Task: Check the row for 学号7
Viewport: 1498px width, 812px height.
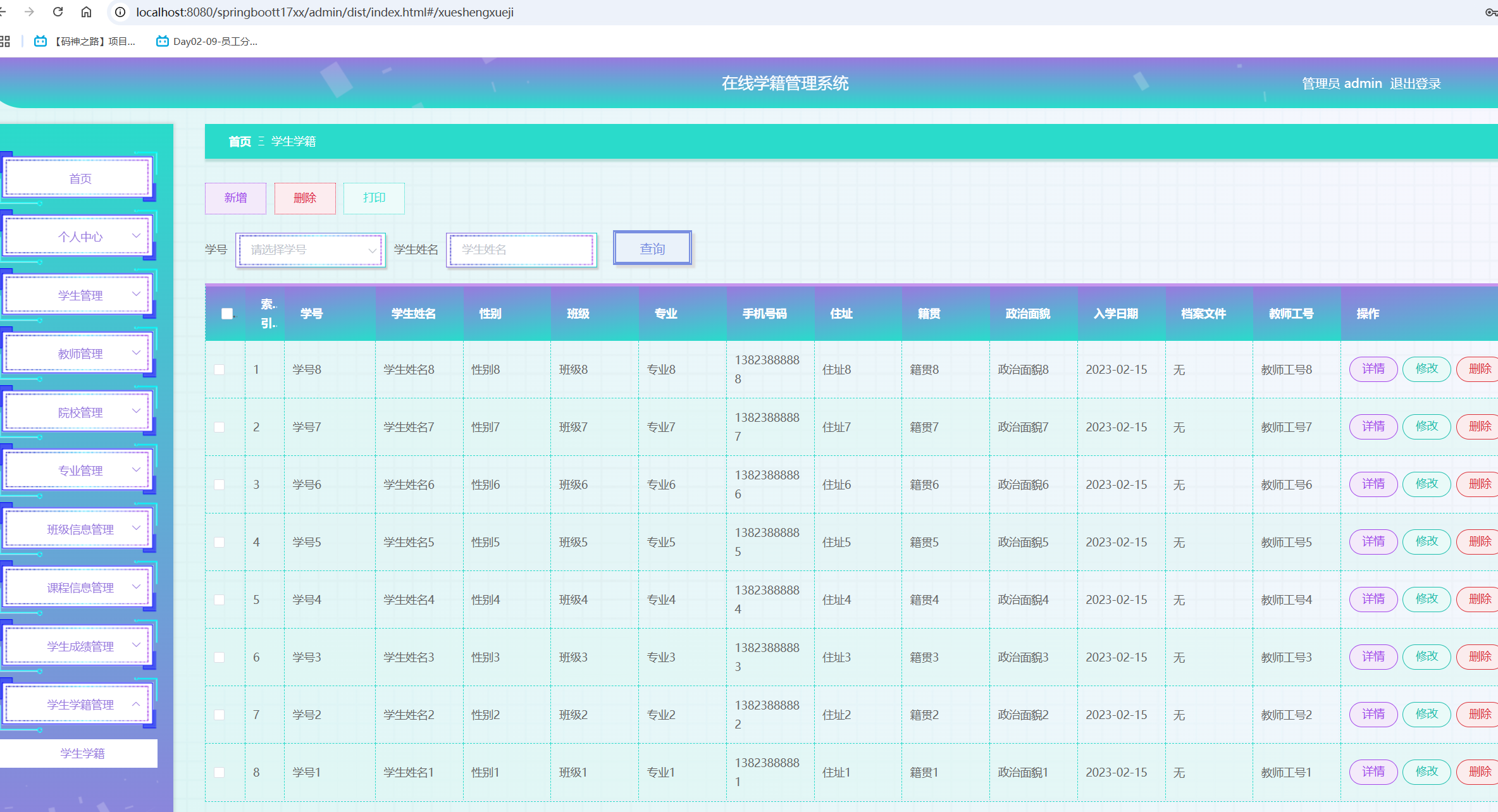Action: pos(220,427)
